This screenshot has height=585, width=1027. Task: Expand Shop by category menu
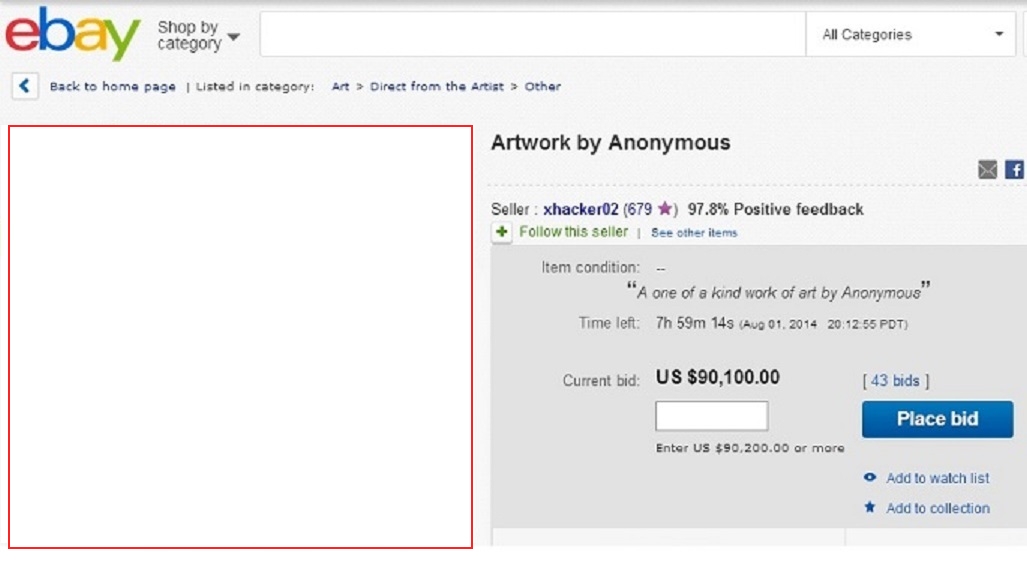[x=198, y=35]
